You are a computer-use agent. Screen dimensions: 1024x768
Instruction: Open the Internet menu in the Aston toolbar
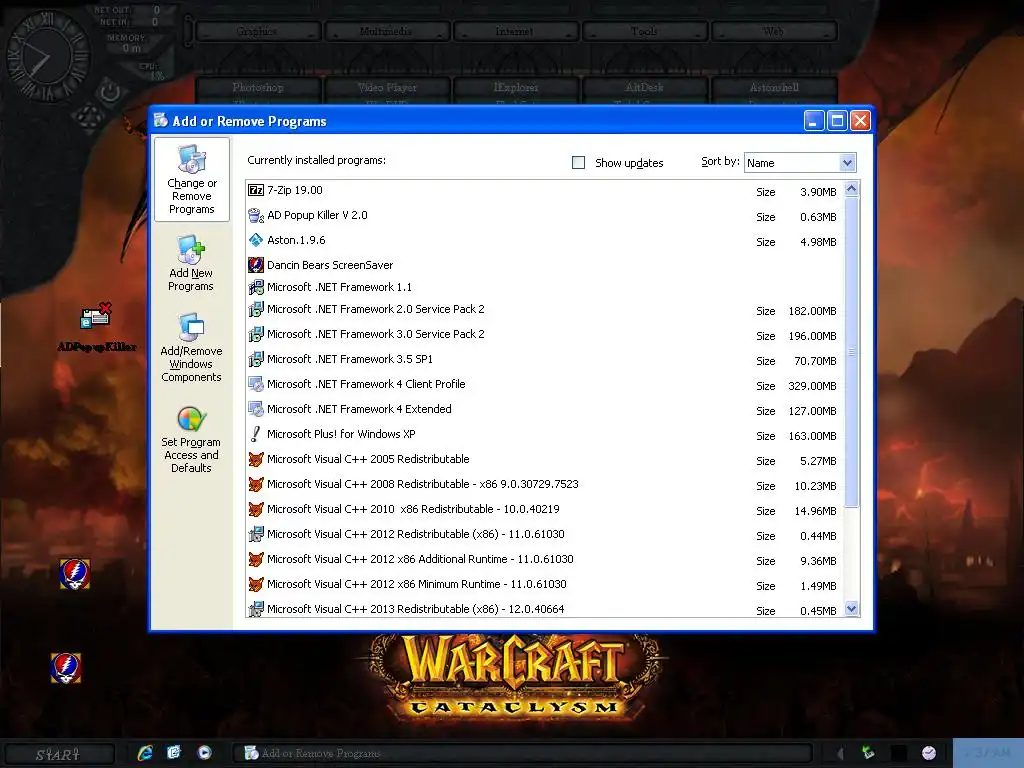click(x=515, y=31)
